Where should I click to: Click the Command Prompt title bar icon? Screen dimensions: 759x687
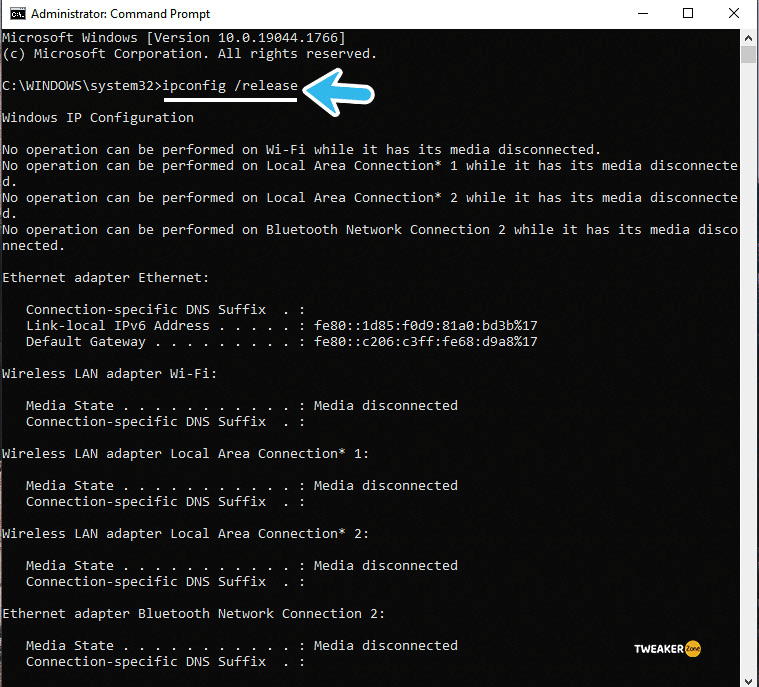17,14
